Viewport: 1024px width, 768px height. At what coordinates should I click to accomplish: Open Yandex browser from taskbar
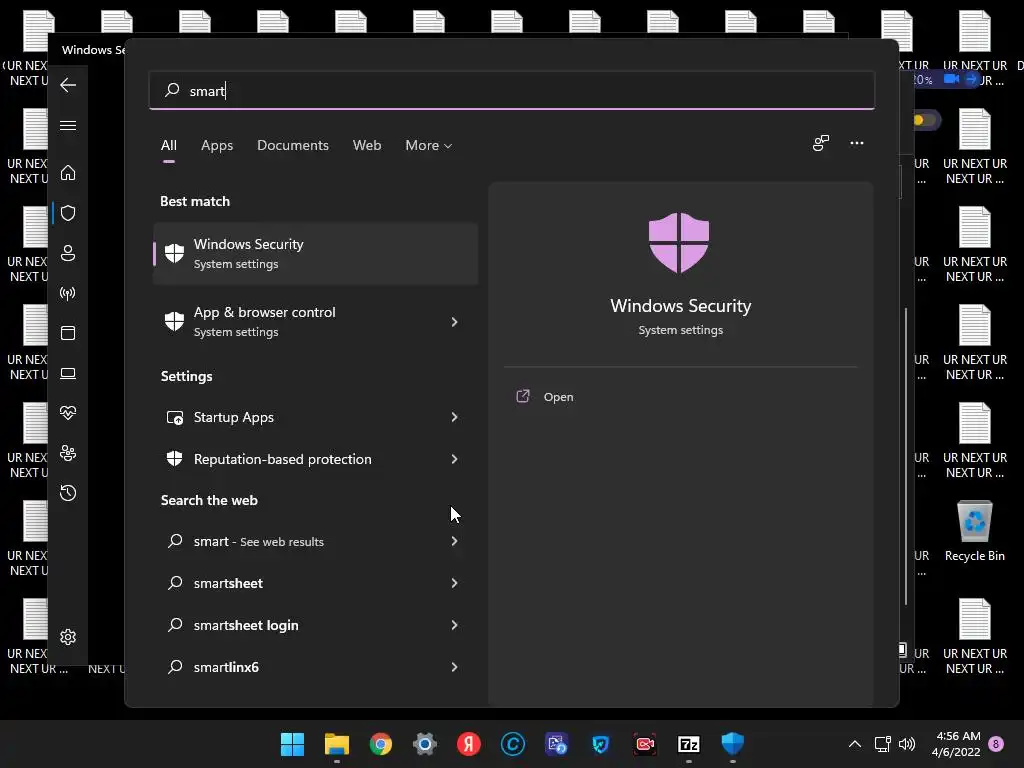point(469,744)
